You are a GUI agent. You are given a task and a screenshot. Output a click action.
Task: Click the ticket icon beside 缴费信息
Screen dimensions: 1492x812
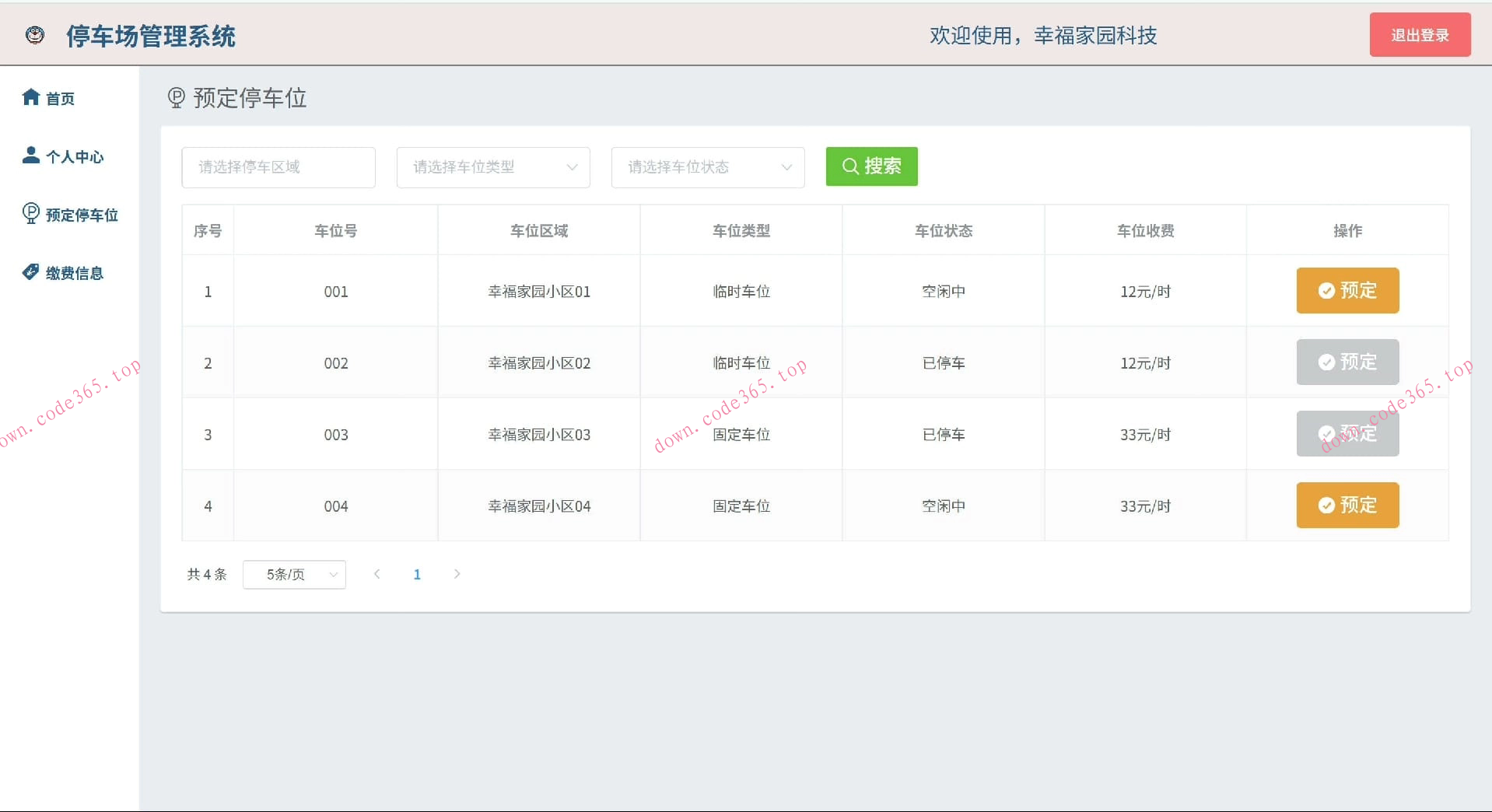pos(30,271)
